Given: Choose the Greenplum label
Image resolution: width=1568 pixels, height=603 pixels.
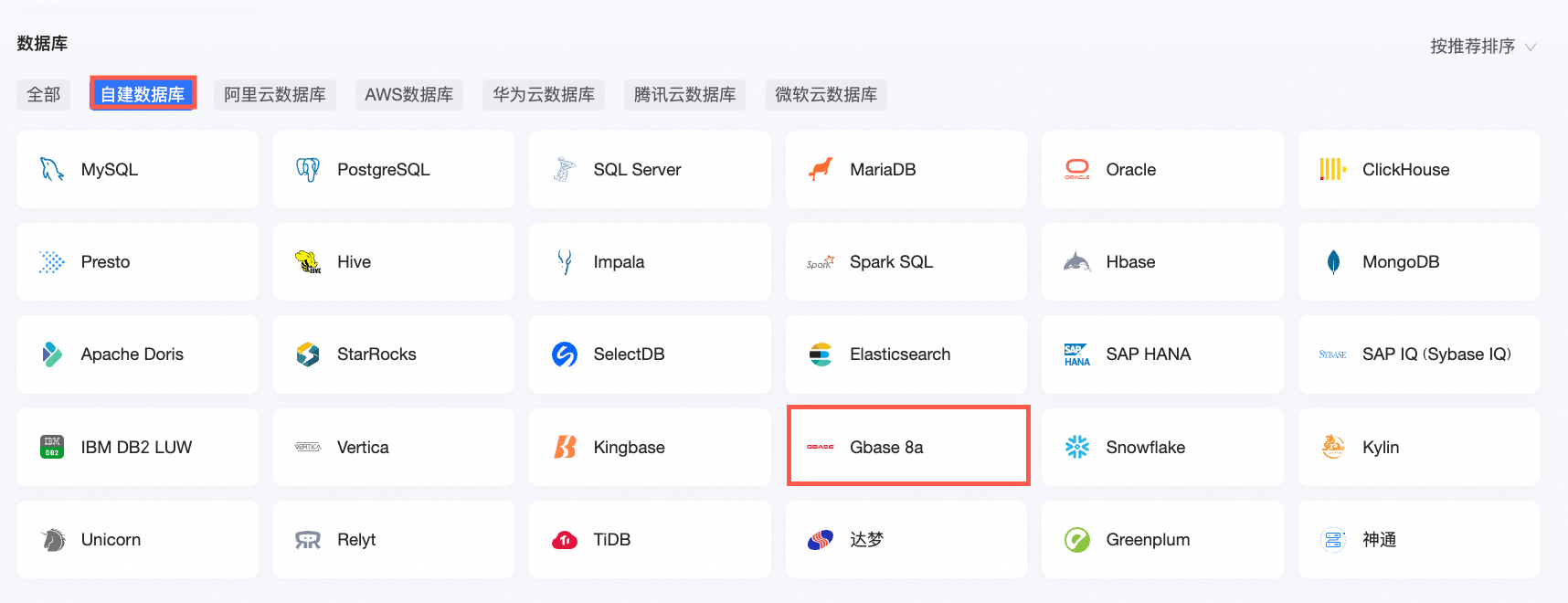Looking at the screenshot, I should coord(1149,540).
